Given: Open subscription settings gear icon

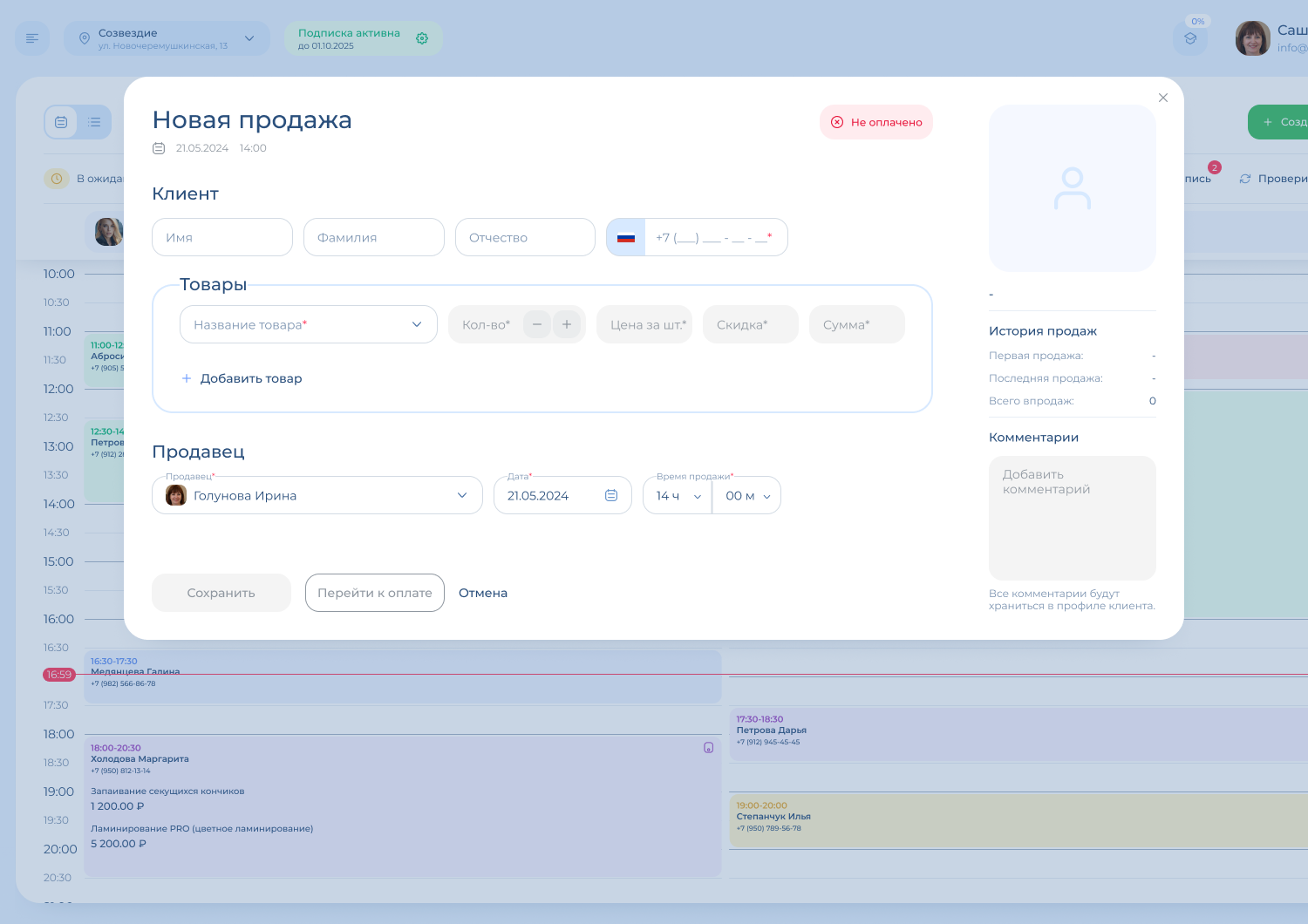Looking at the screenshot, I should click(422, 38).
